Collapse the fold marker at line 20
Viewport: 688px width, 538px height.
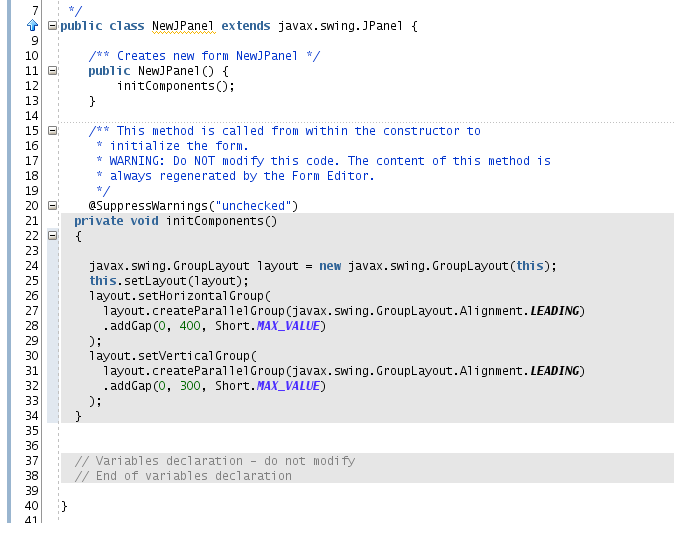52,205
